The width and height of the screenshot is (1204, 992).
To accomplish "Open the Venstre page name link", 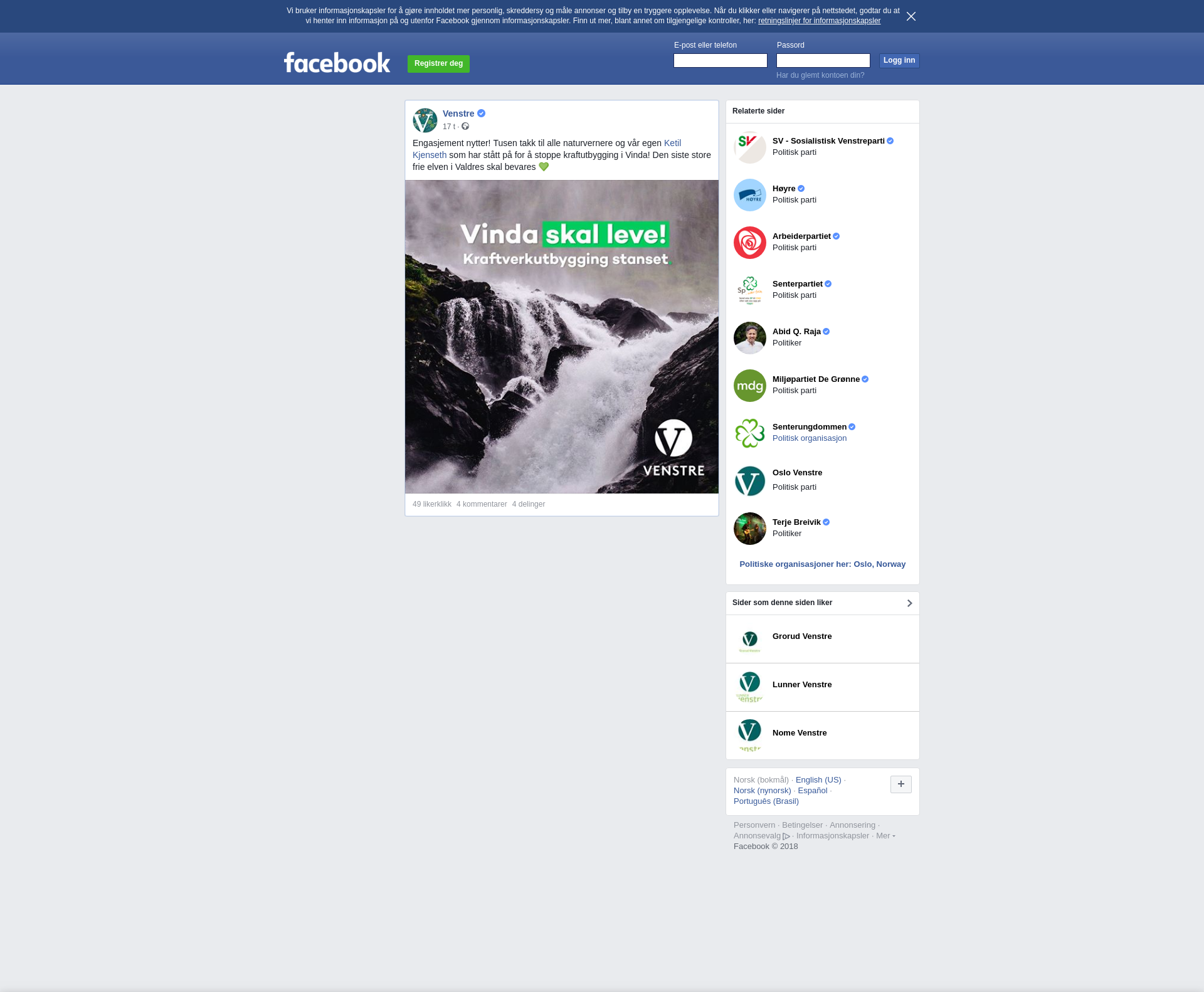I will tap(458, 113).
